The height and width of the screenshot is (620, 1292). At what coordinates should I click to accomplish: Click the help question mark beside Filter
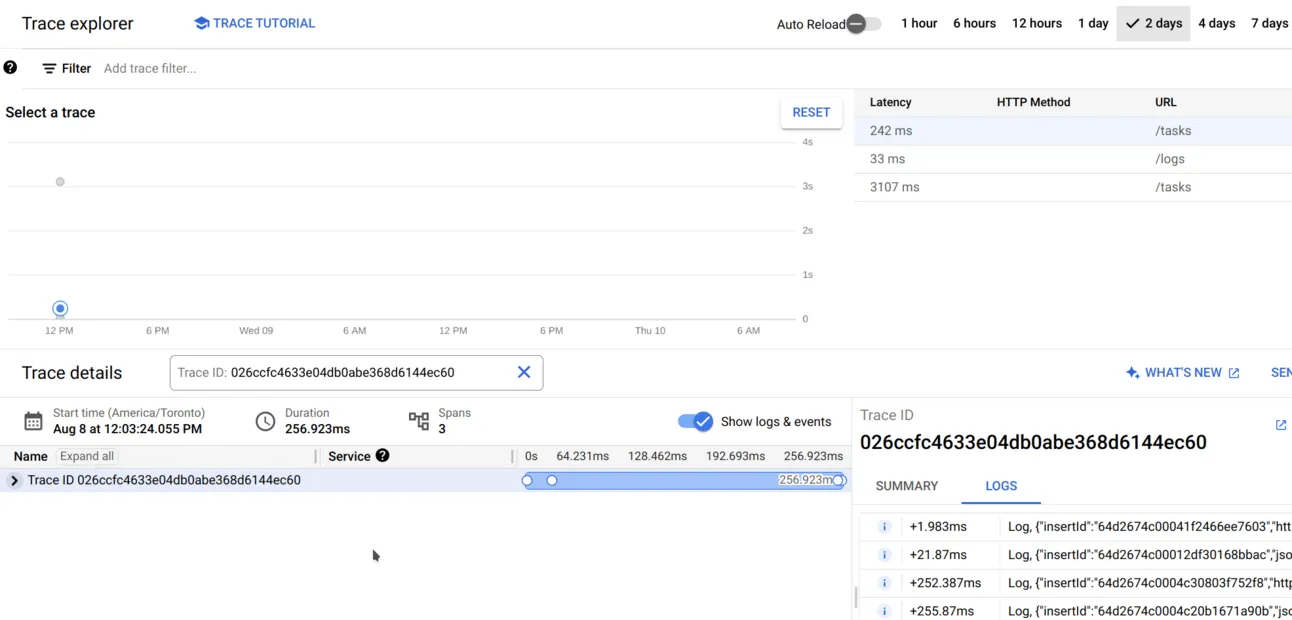[x=10, y=68]
